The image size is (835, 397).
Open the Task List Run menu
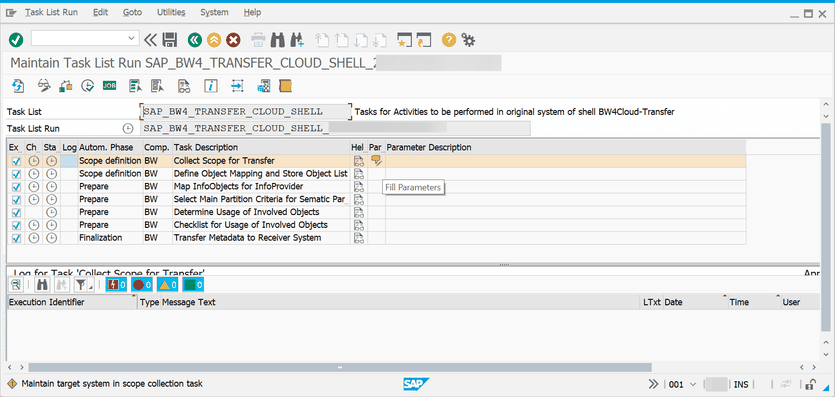click(x=51, y=12)
